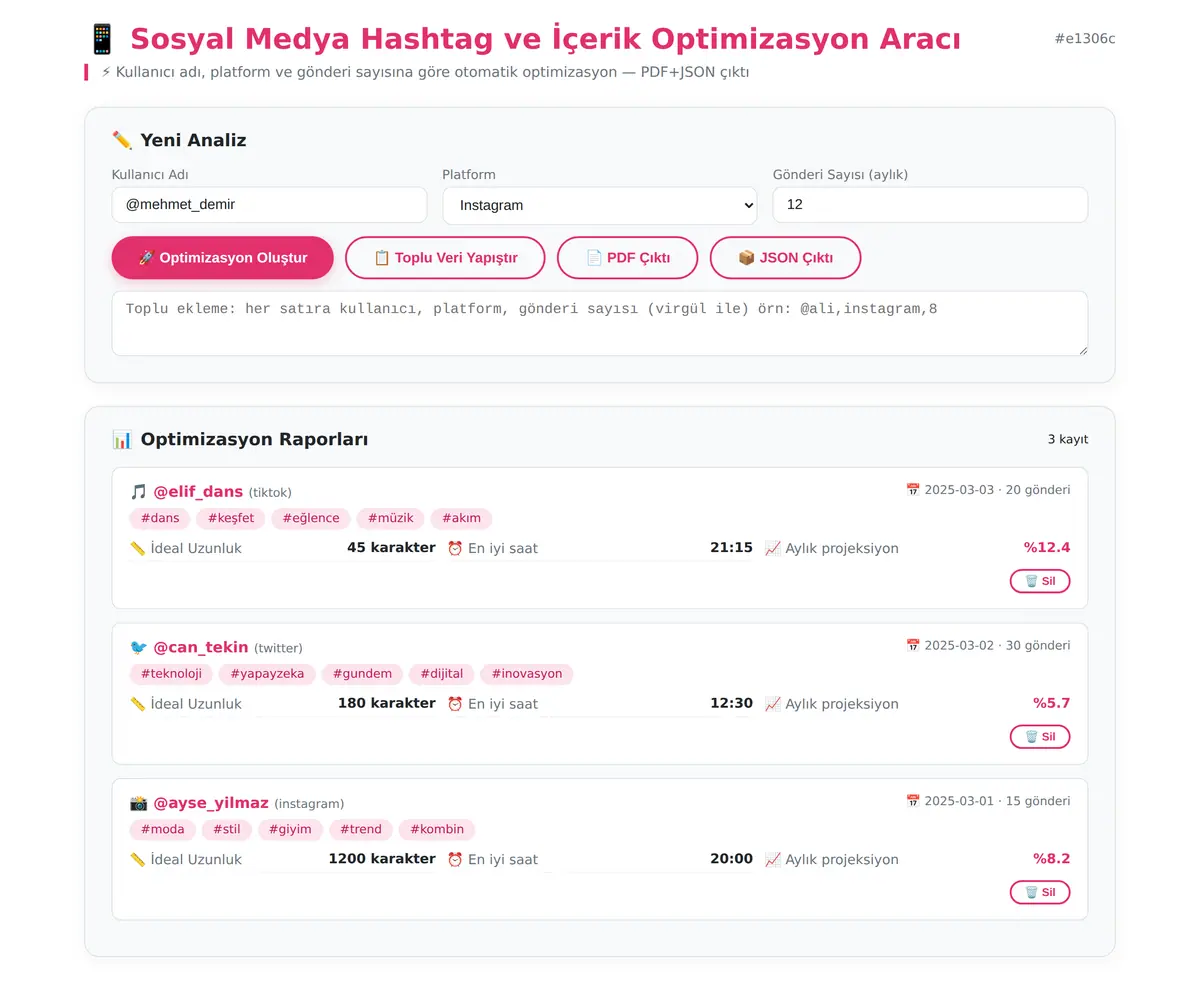This screenshot has height=1002, width=1200.
Task: Click the alarm clock icon in the @can_tekin card
Action: (455, 704)
